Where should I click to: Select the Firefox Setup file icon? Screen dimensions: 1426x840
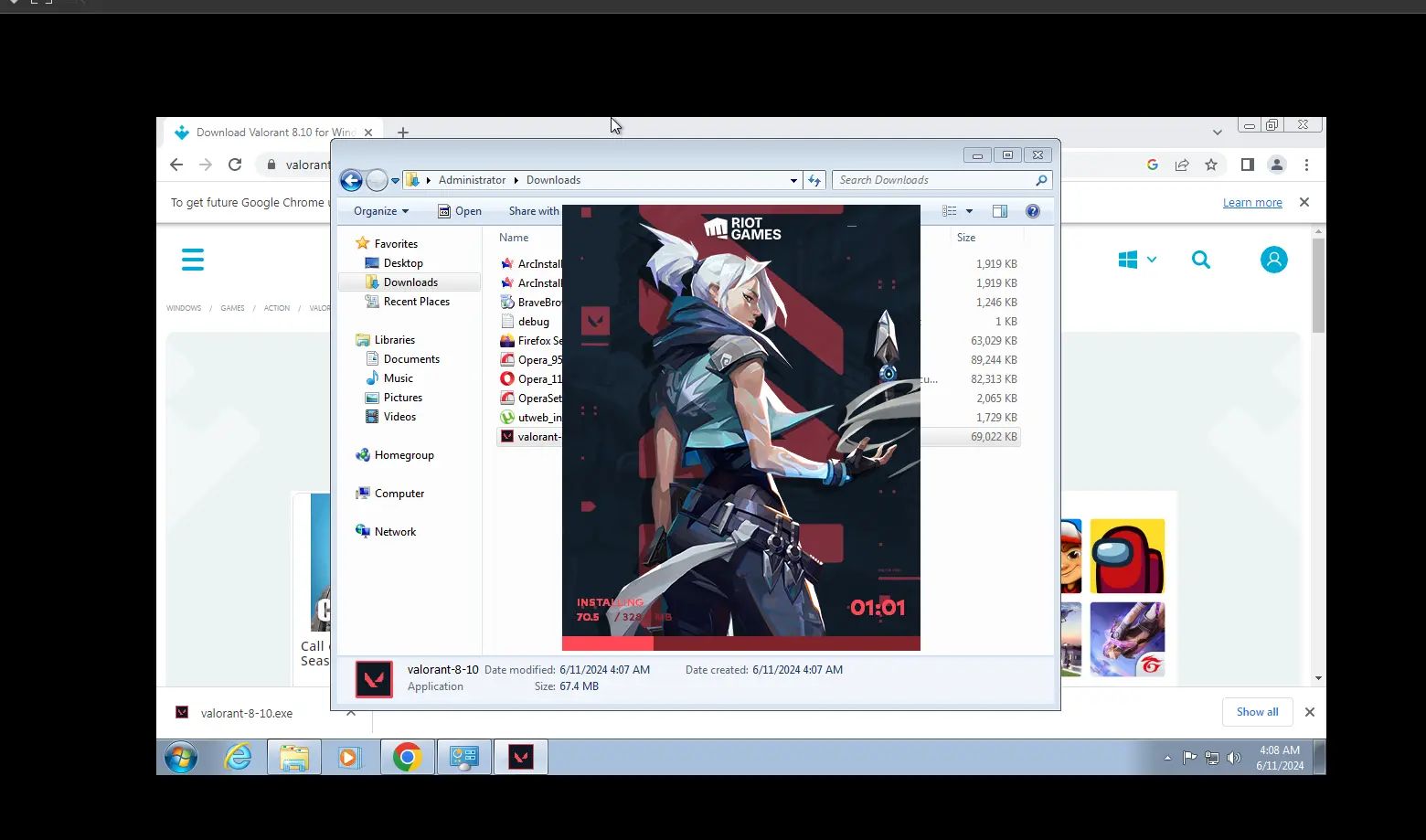click(507, 340)
